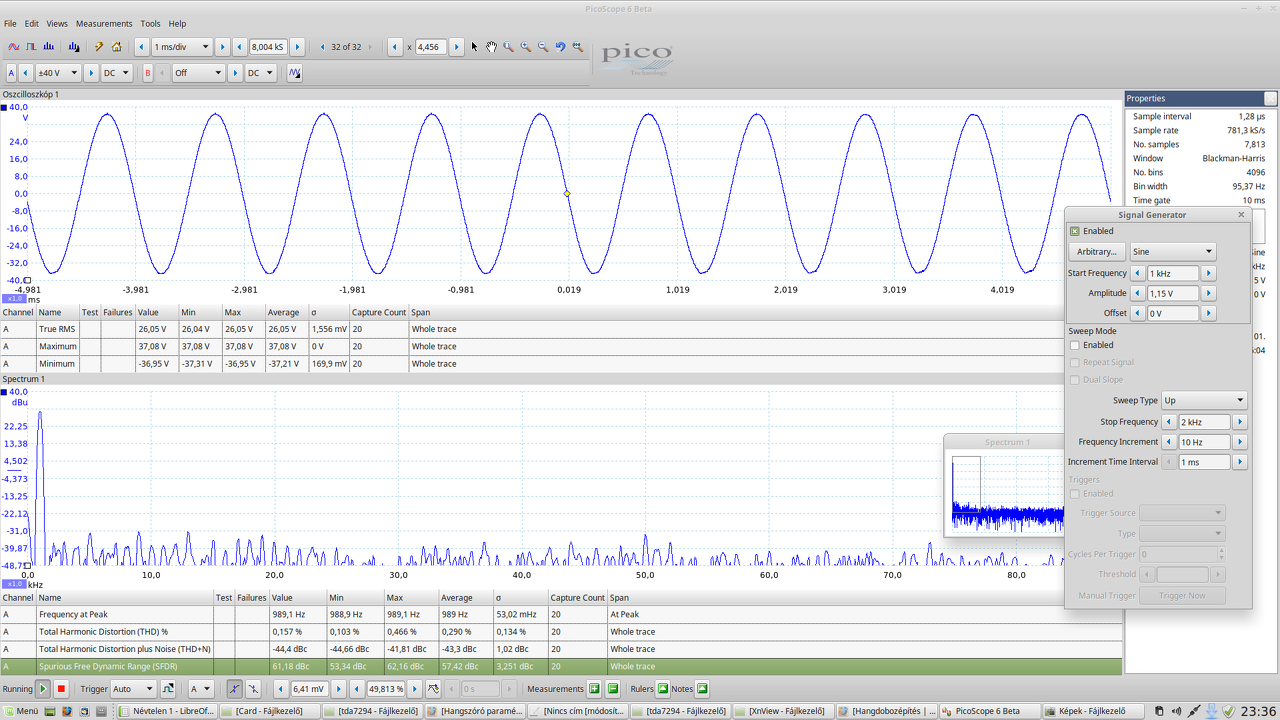This screenshot has width=1280, height=720.
Task: Click the Arbitrary... button
Action: click(1097, 252)
